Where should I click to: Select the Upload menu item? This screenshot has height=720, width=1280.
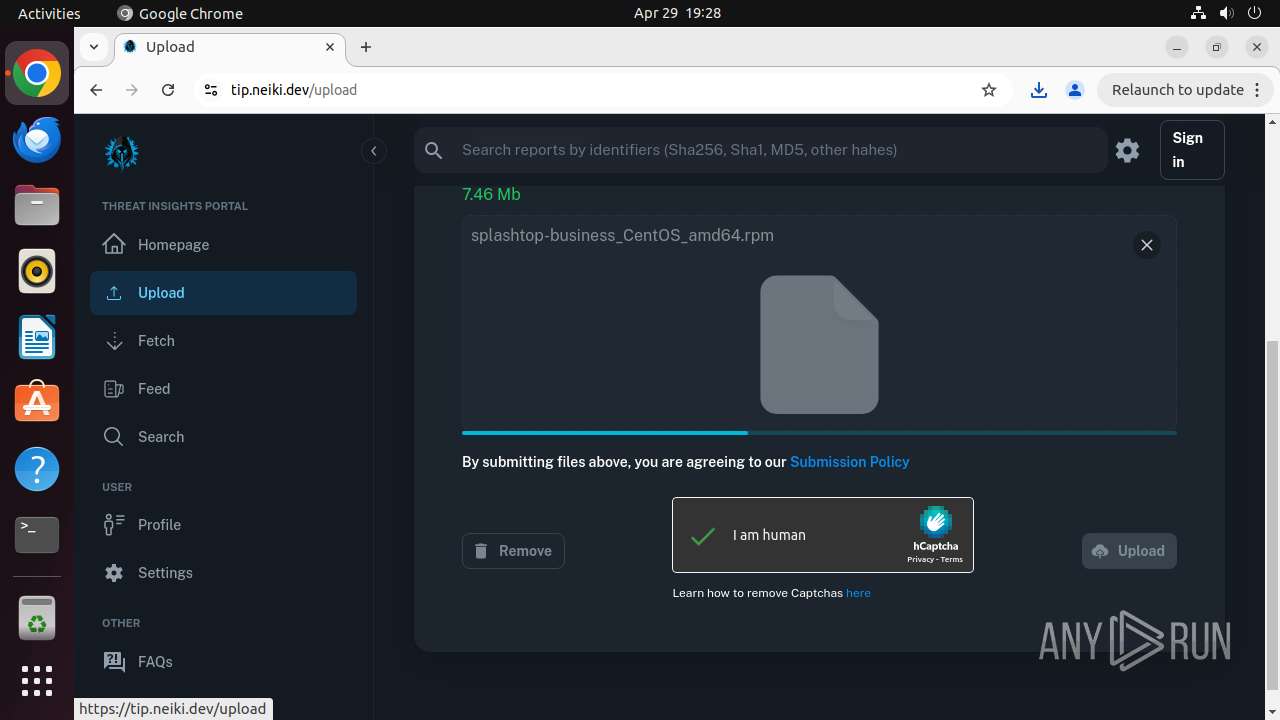point(223,293)
